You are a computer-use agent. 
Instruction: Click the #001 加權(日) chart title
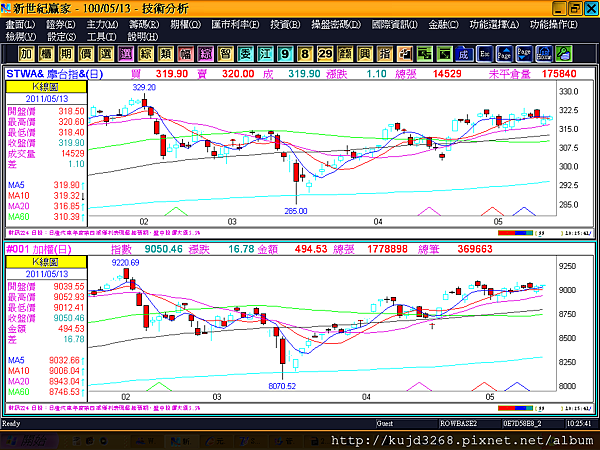(39, 249)
